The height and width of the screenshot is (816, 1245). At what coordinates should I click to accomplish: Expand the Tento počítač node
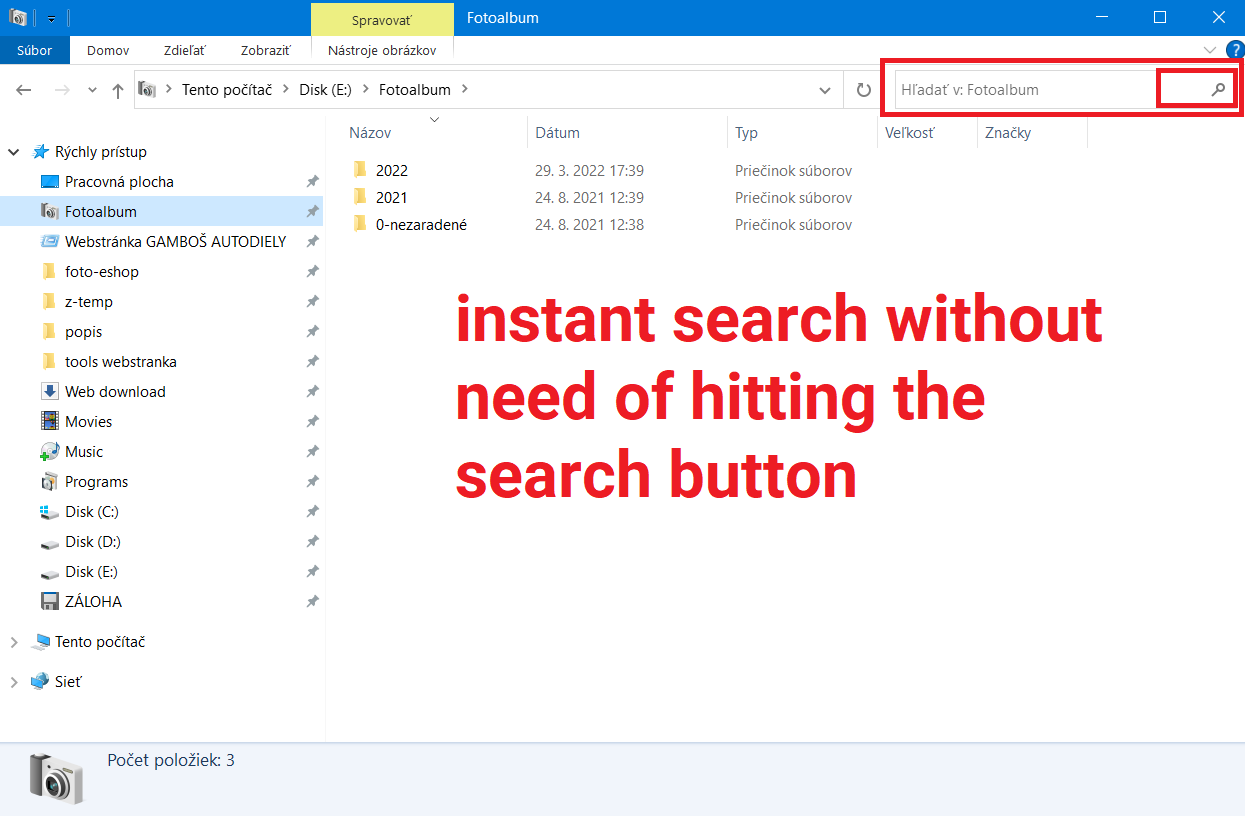(x=13, y=641)
